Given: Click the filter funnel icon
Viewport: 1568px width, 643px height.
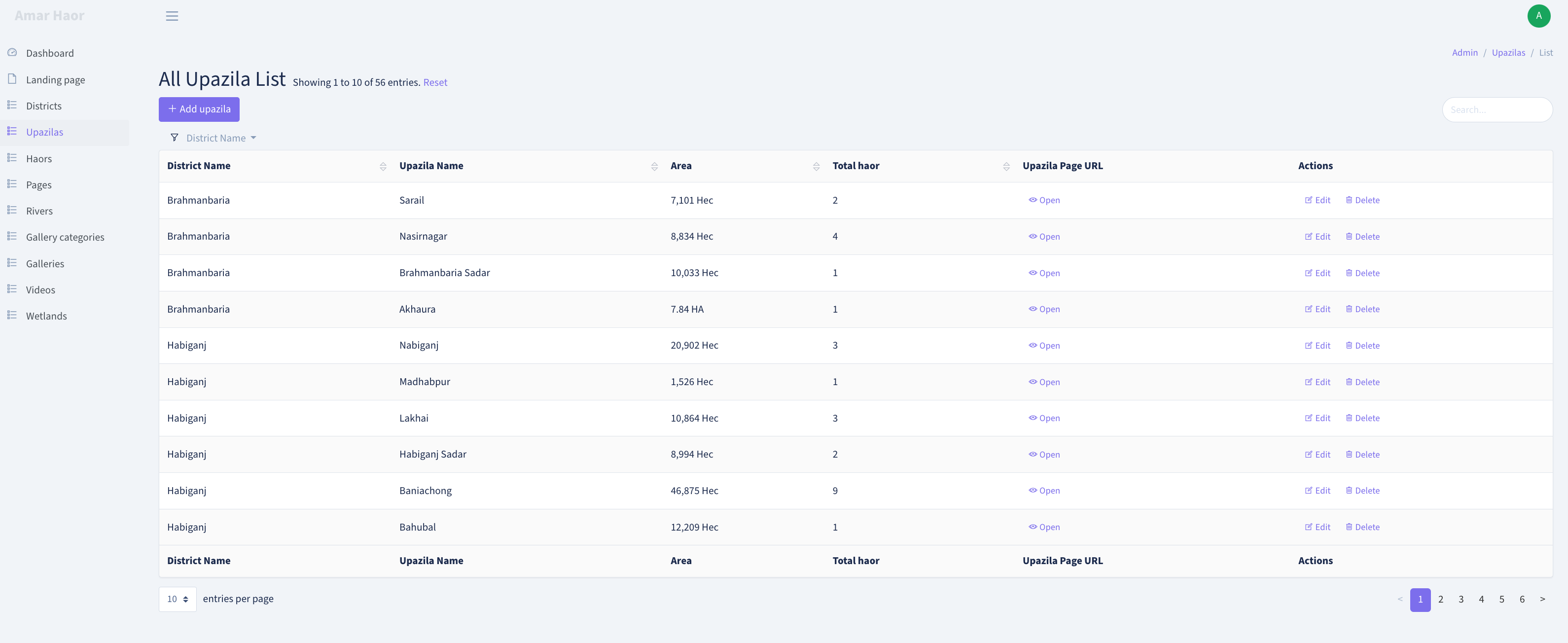Looking at the screenshot, I should [x=175, y=138].
